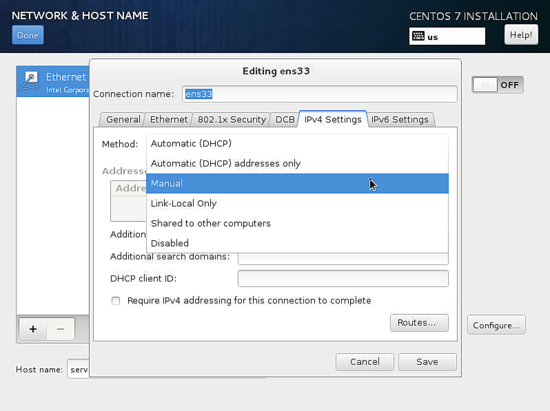Select Manual in Method dropdown

click(x=297, y=183)
